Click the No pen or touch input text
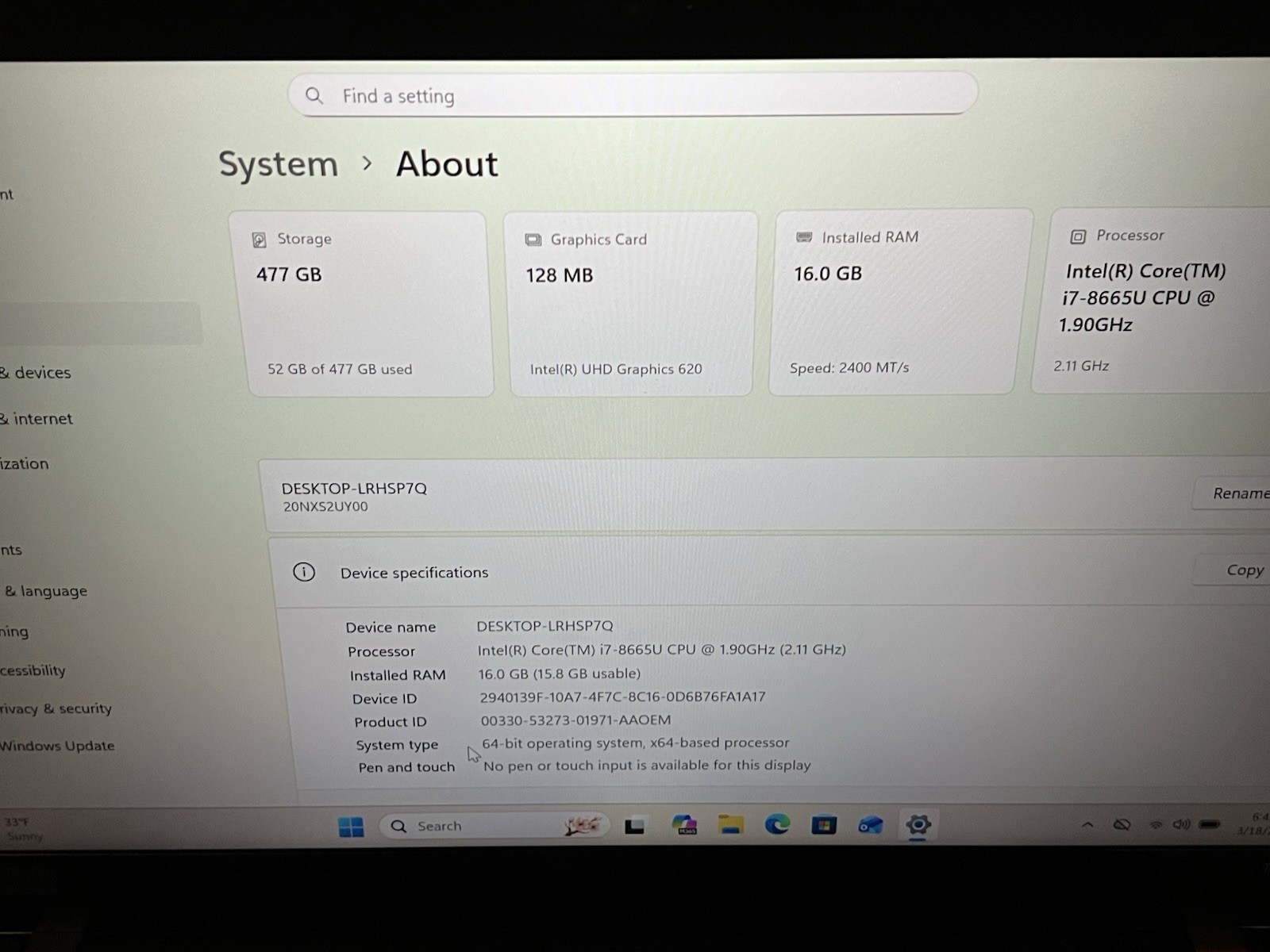This screenshot has height=952, width=1270. [647, 765]
